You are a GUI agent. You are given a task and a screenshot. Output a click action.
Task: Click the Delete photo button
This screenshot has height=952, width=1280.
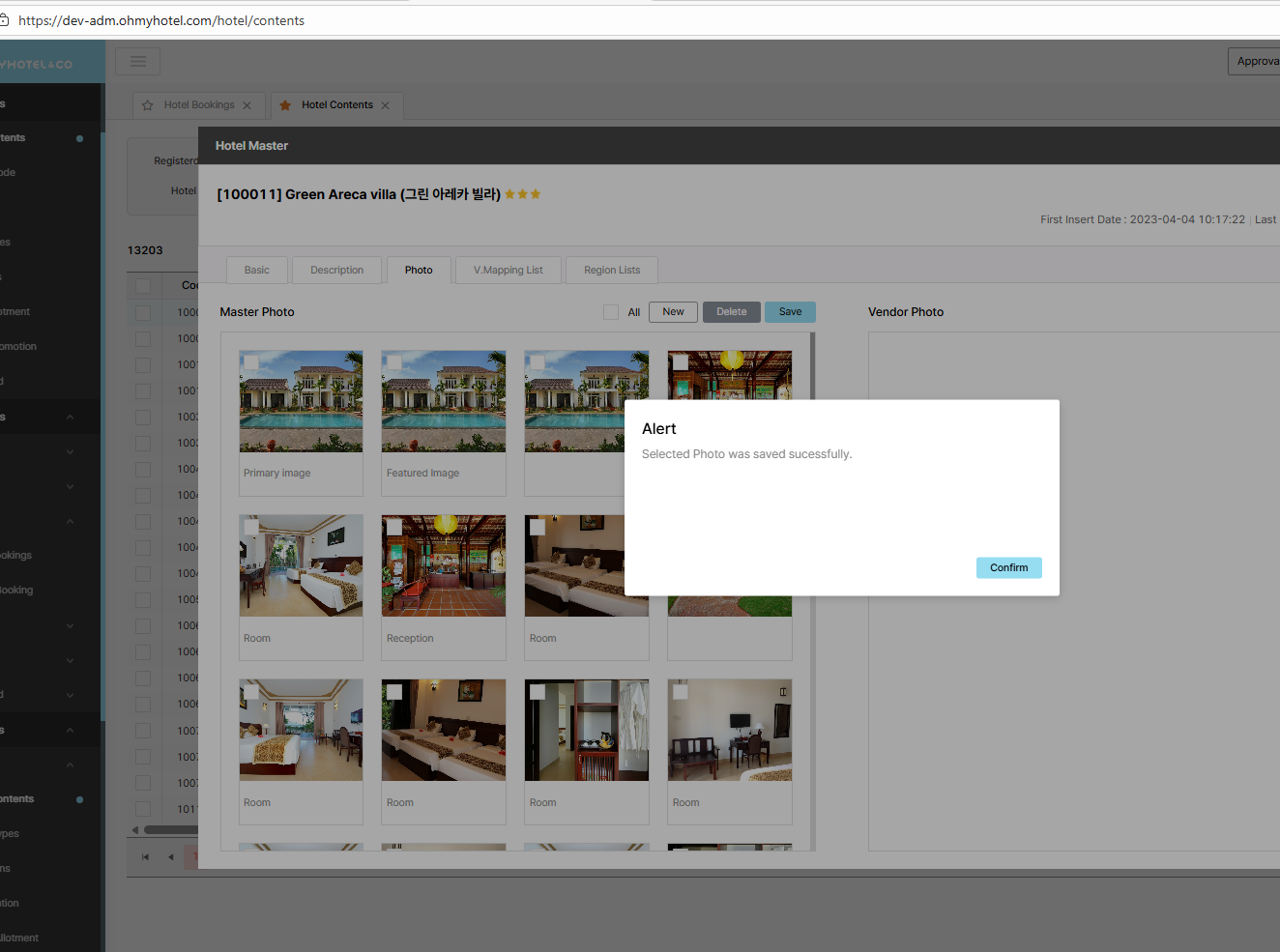(x=732, y=312)
